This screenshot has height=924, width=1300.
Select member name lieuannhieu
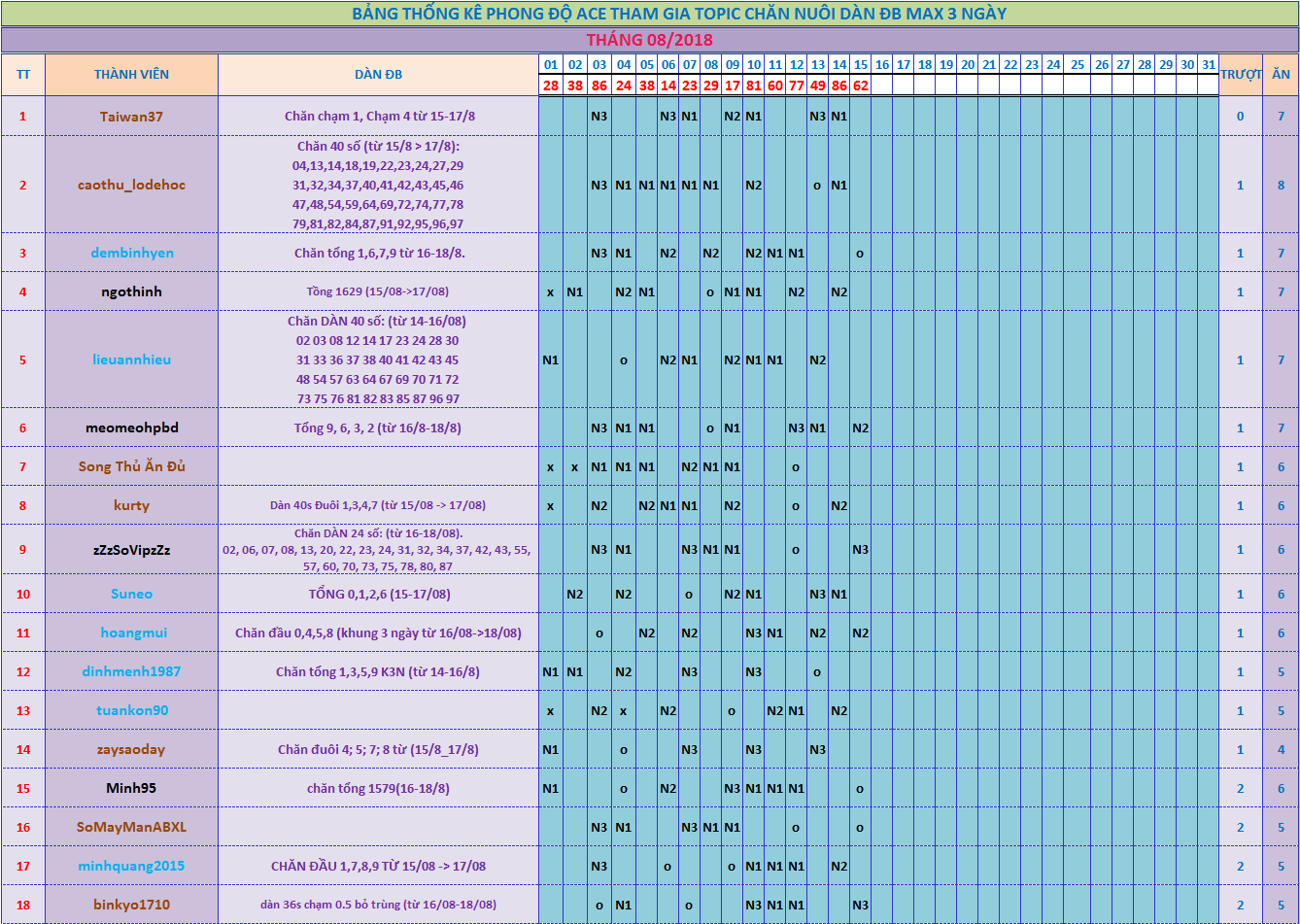131,359
